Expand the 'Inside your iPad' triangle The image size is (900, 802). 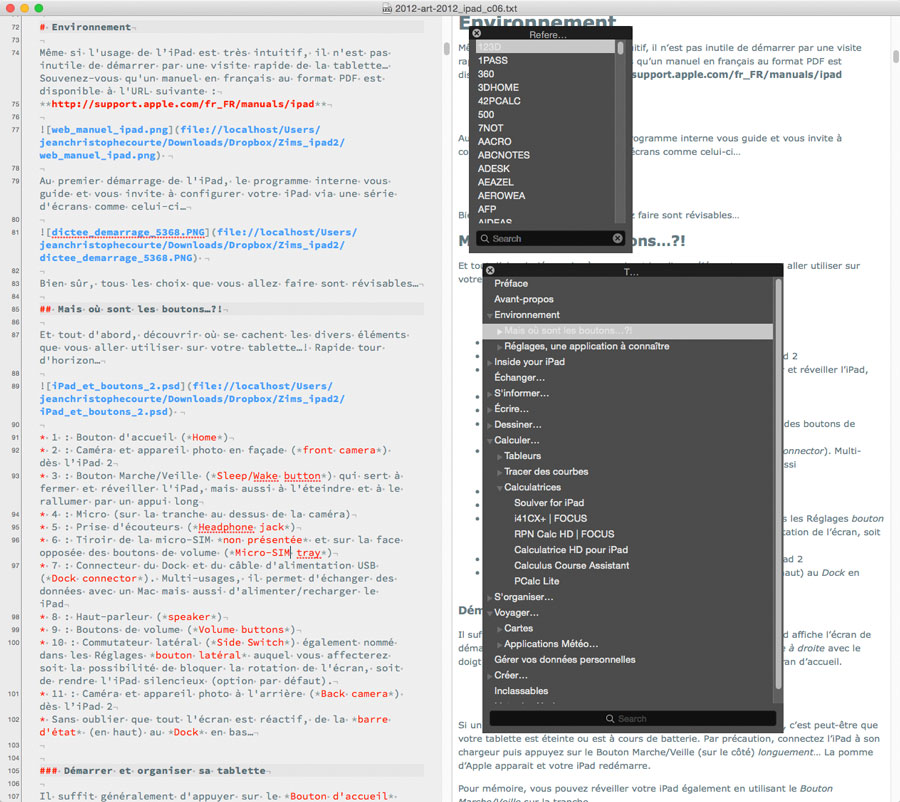pos(490,362)
